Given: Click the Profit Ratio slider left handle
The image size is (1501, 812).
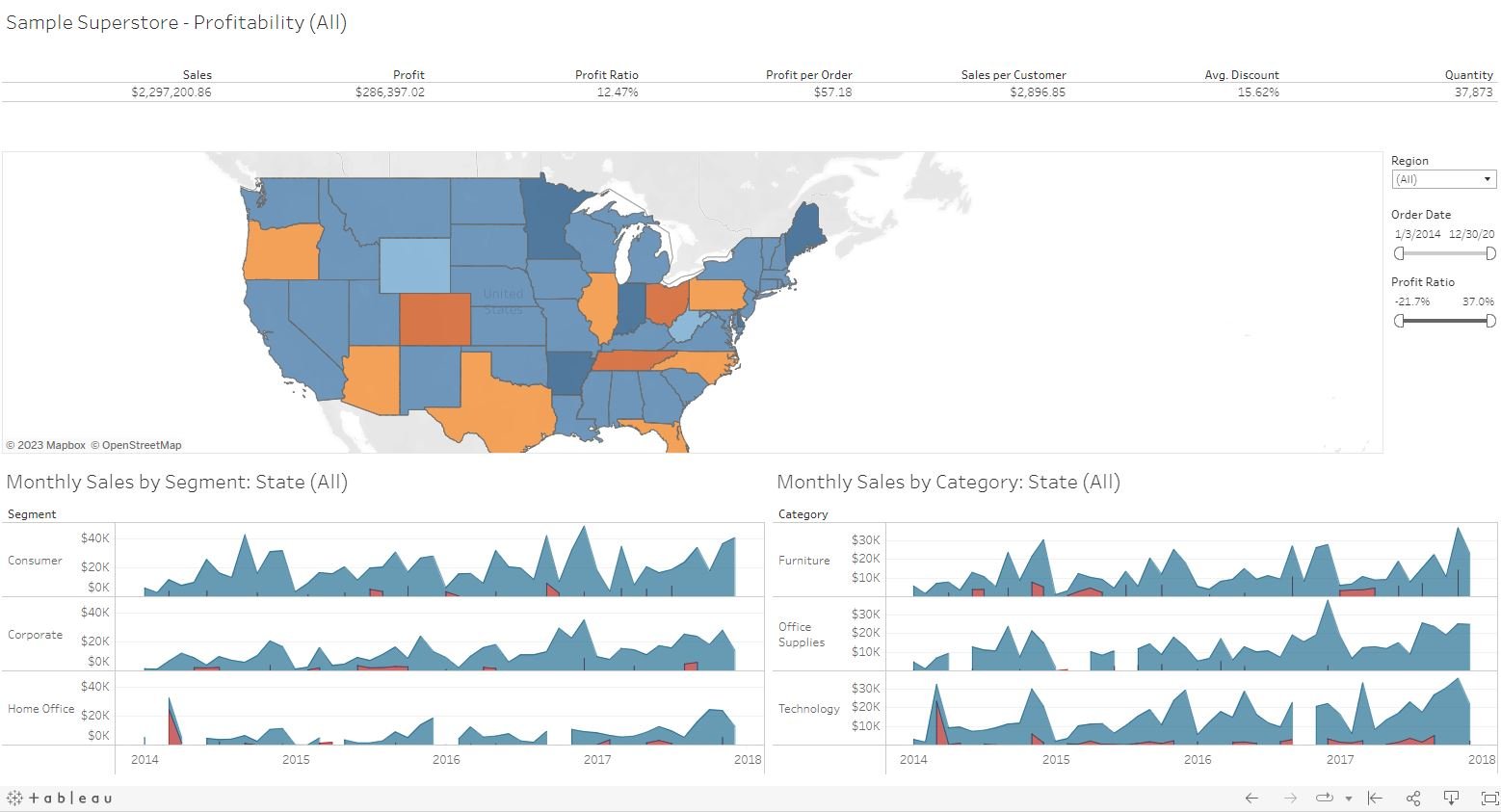Looking at the screenshot, I should [1399, 321].
